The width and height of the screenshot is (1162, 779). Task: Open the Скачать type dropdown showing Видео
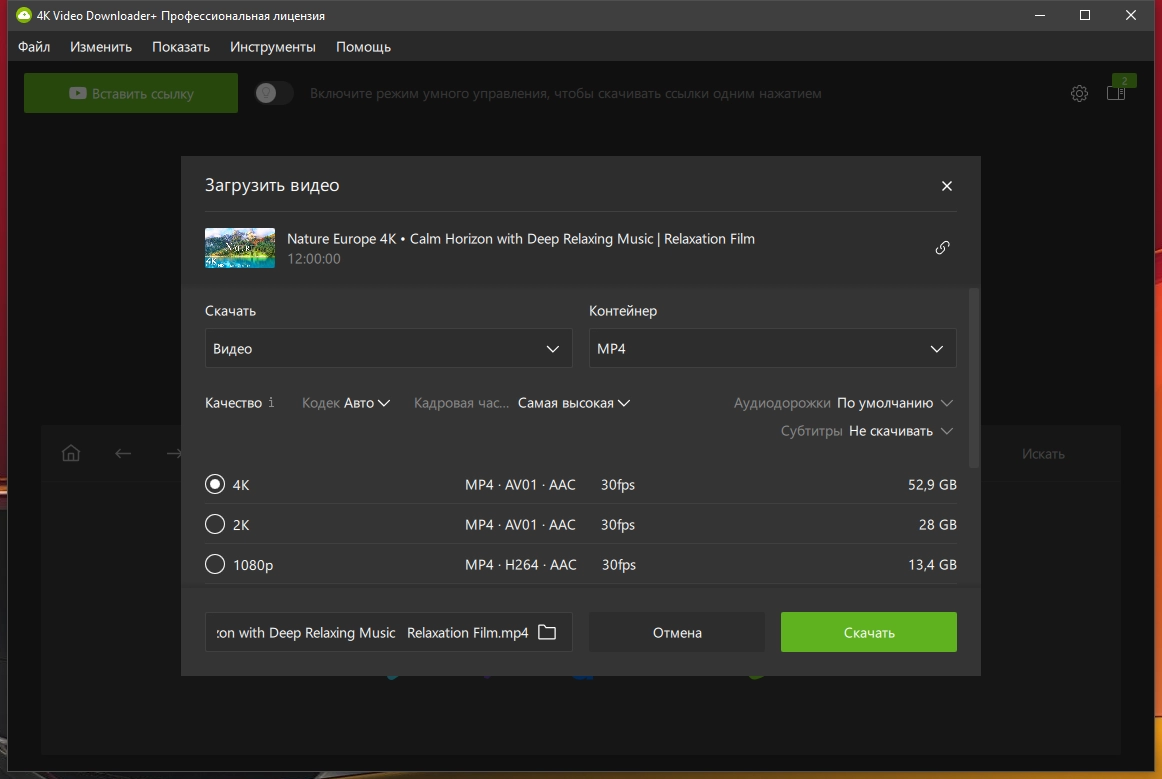[388, 348]
